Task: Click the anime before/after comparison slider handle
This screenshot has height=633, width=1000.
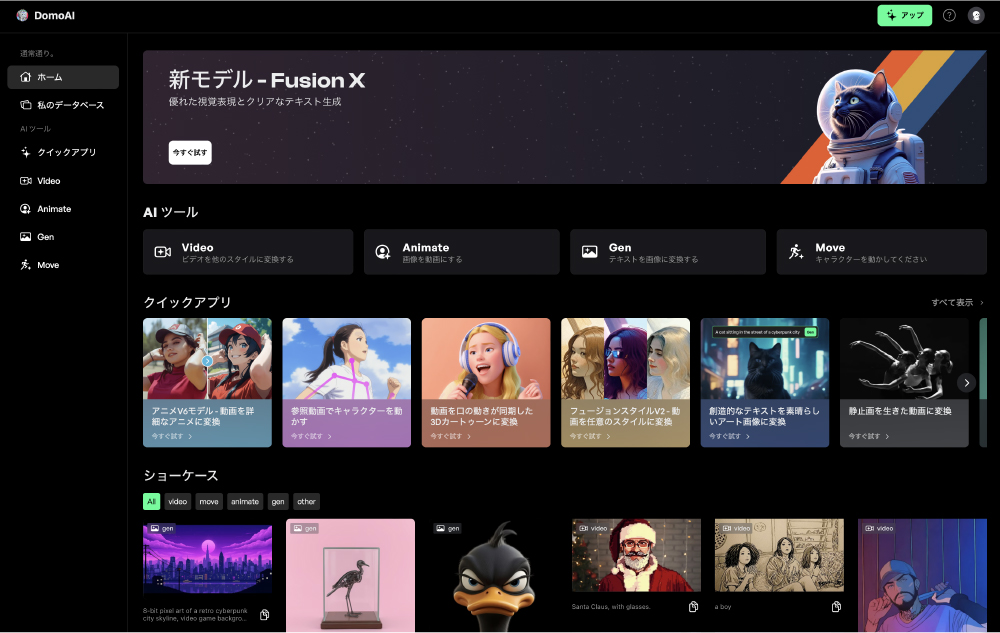Action: click(x=207, y=361)
